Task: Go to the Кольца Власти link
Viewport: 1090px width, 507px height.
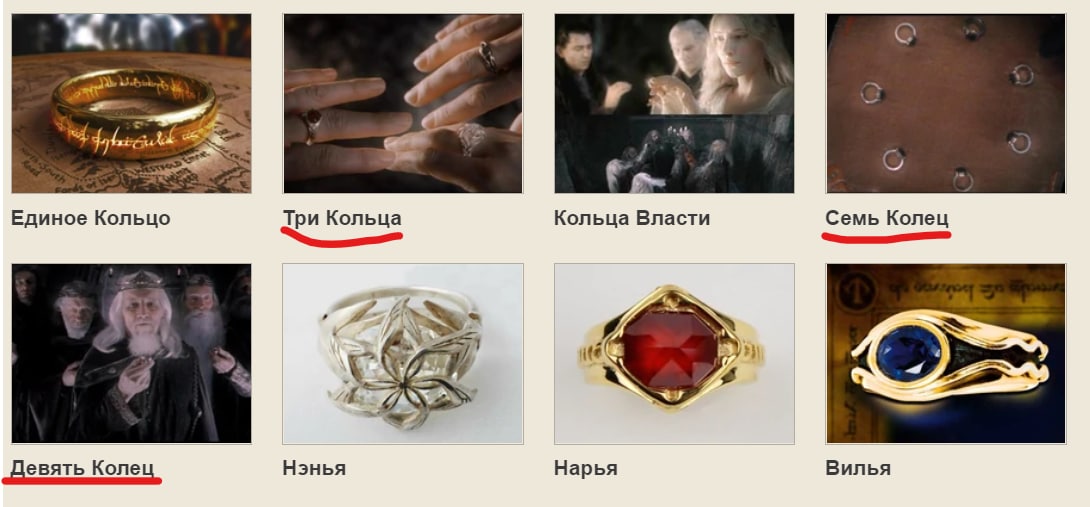Action: tap(632, 218)
